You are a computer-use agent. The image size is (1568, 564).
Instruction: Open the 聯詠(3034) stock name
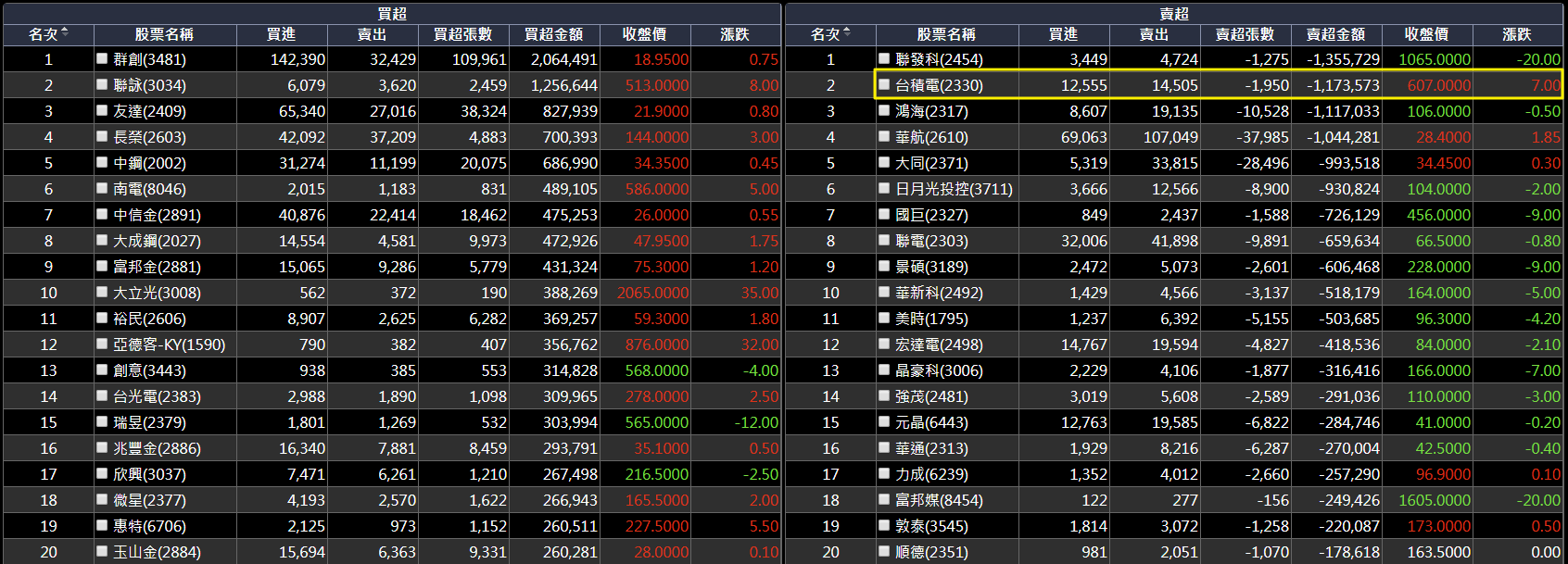pos(149,85)
